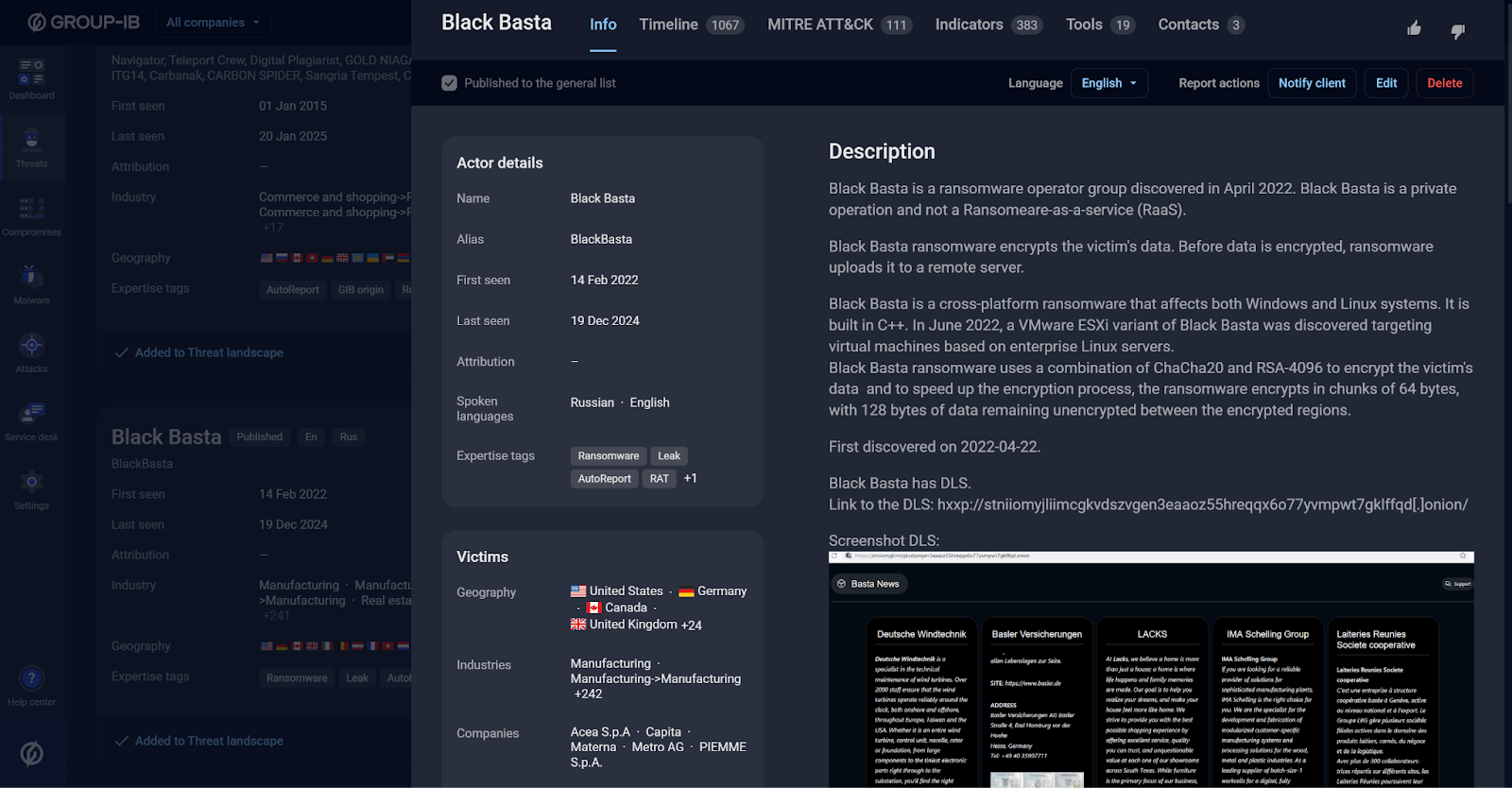This screenshot has width=1512, height=788.
Task: Click the United Kingdom flag in Victims geography
Action: 578,625
